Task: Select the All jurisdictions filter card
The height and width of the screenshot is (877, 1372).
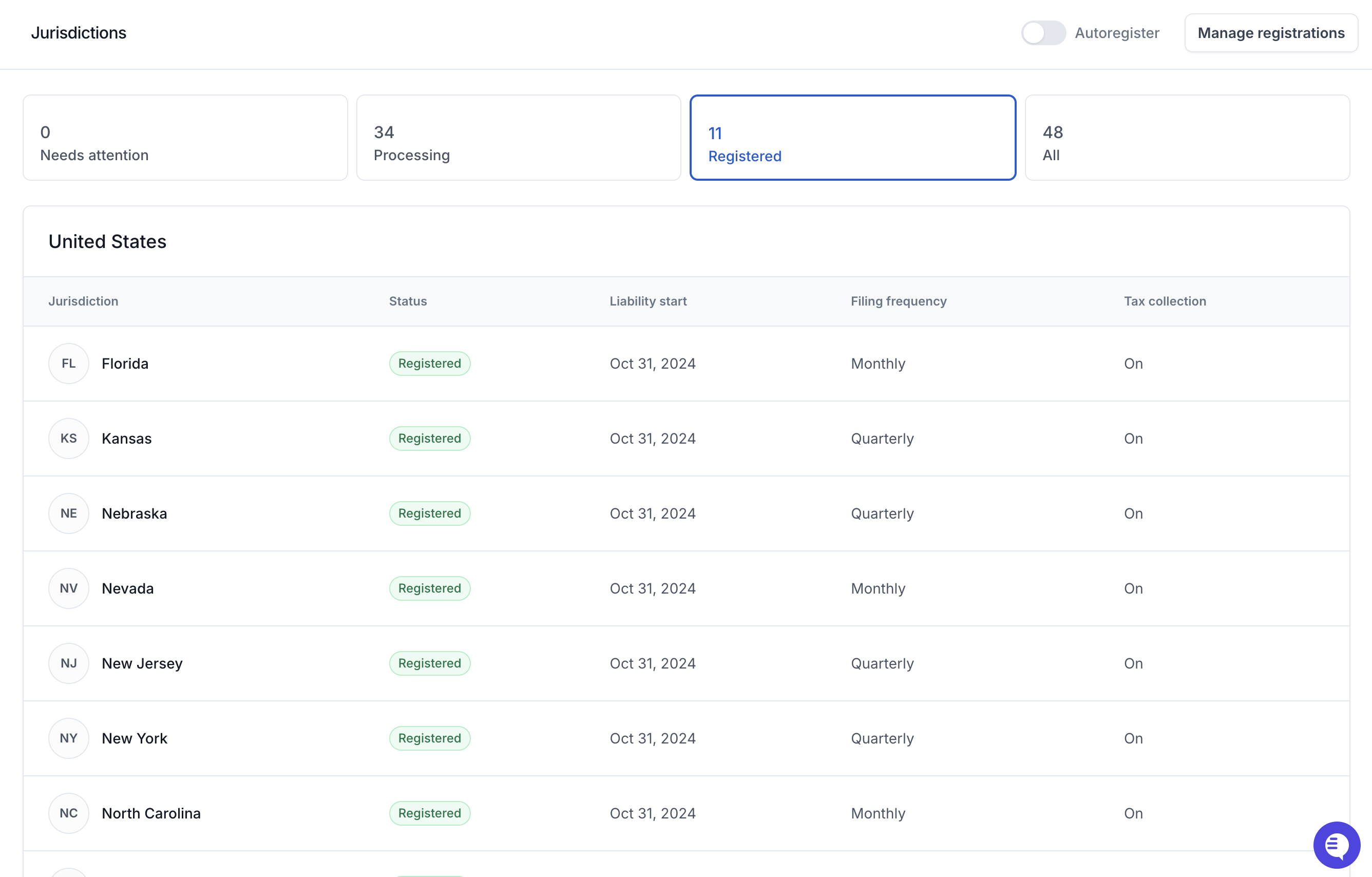Action: pyautogui.click(x=1187, y=137)
